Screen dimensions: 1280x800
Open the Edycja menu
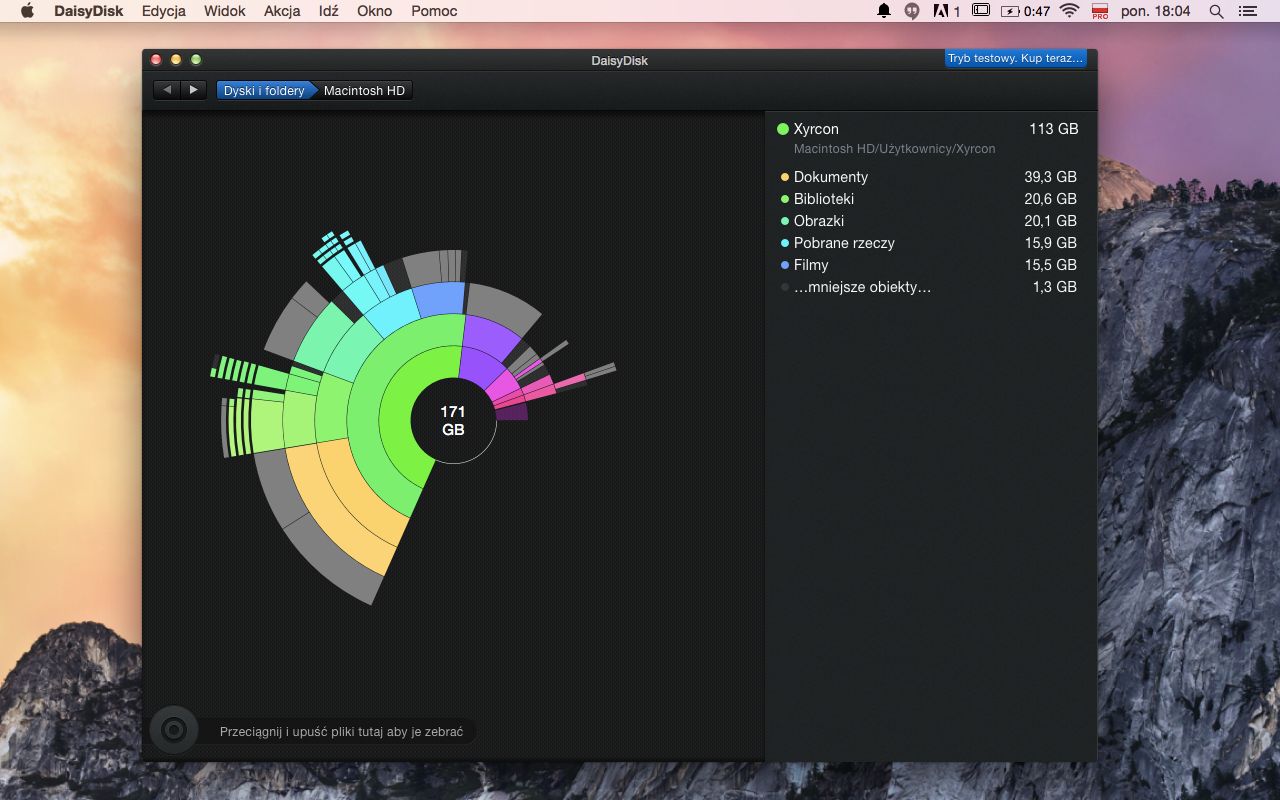[164, 11]
